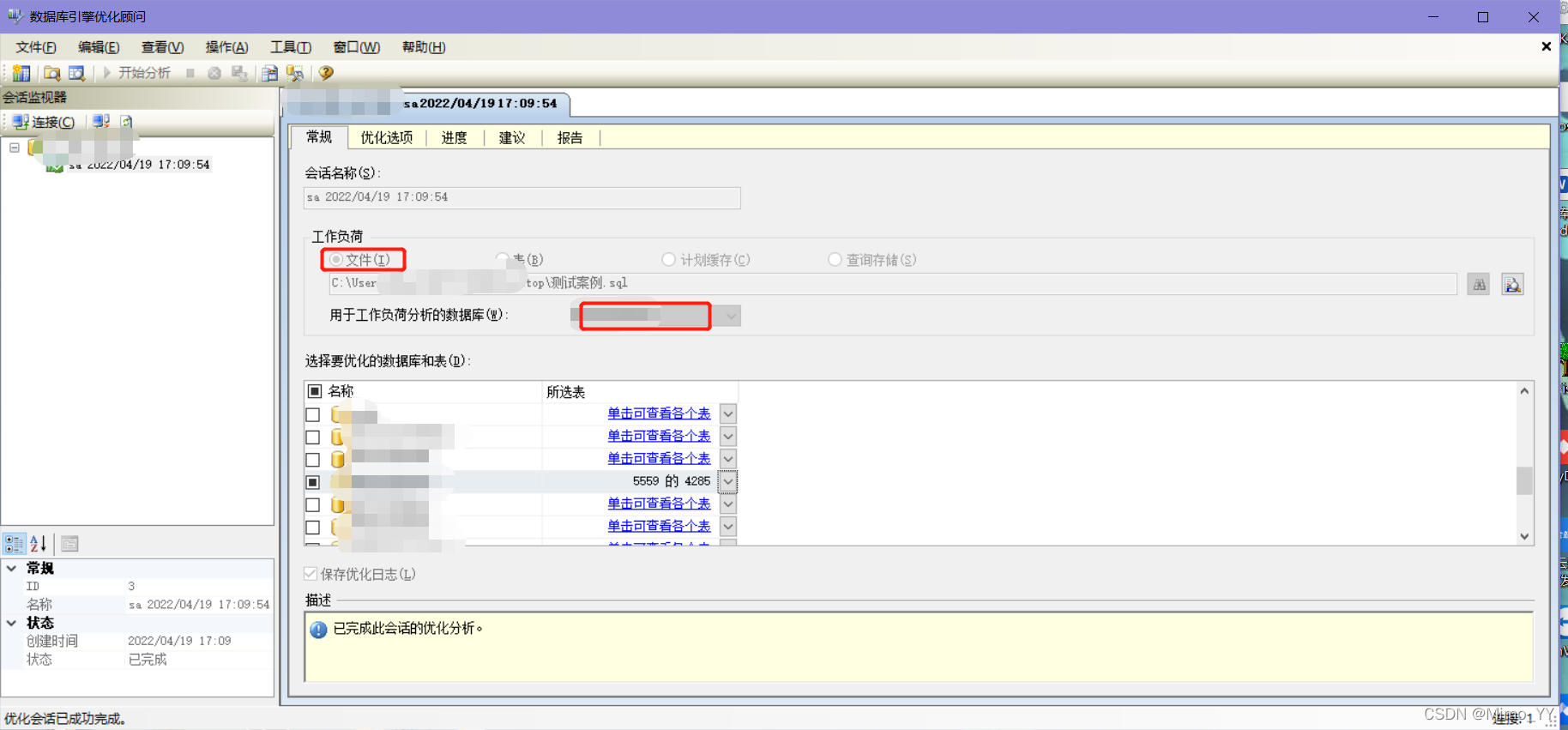Click the round X stop toolbar icon
The height and width of the screenshot is (730, 1568).
(x=214, y=73)
